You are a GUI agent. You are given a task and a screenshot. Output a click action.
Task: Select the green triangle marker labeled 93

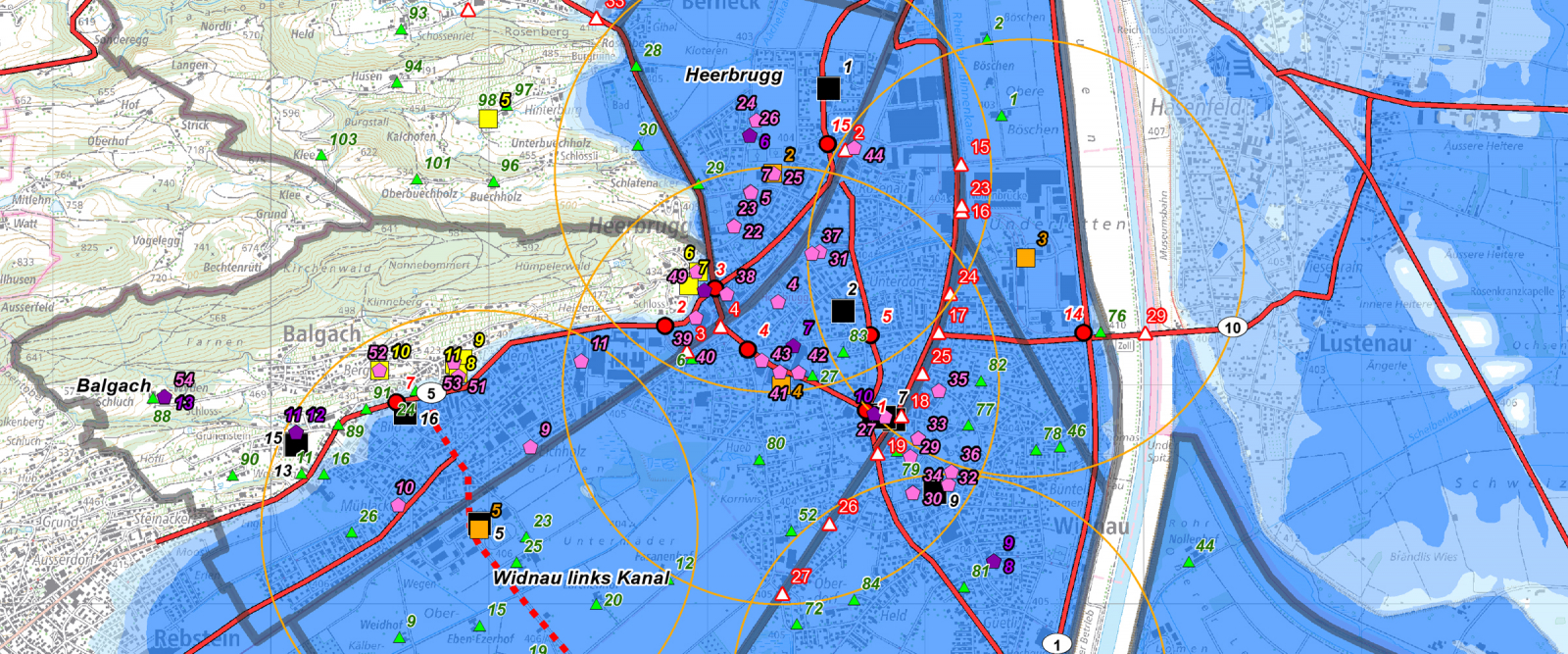(x=401, y=30)
